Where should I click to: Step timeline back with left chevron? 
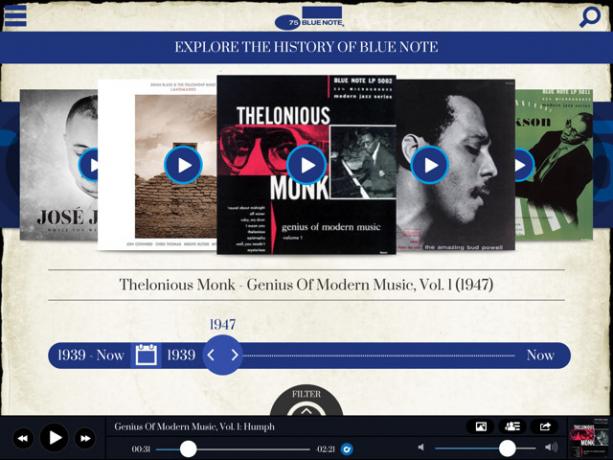211,355
